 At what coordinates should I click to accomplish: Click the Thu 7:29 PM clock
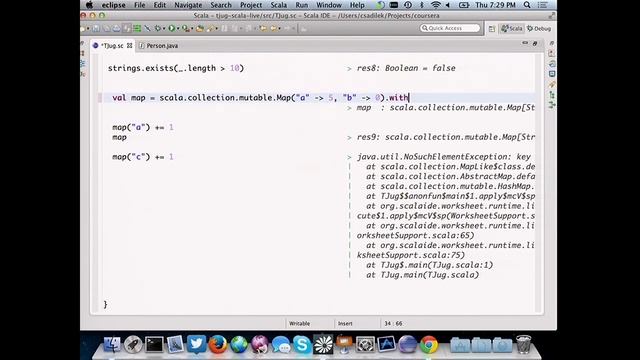point(496,5)
